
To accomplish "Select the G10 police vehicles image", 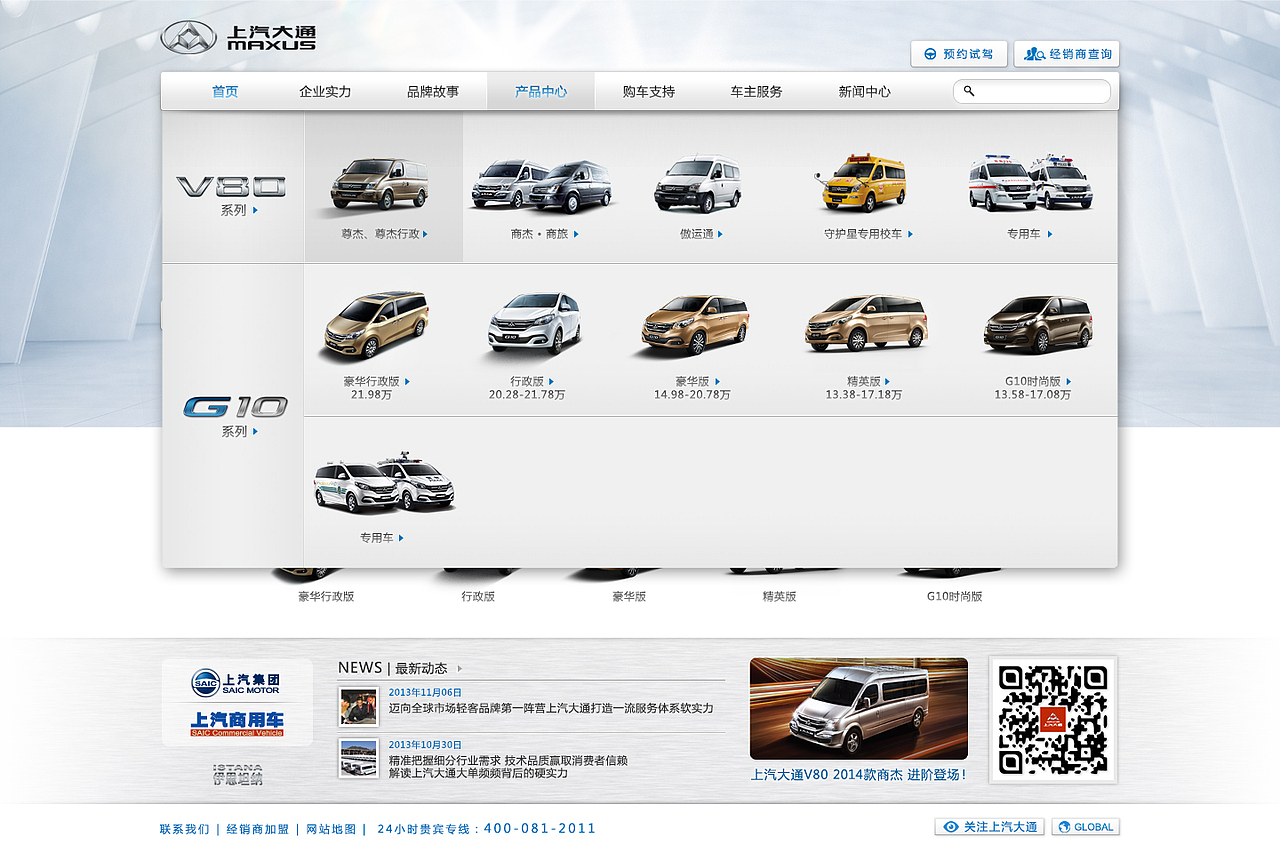I will 385,482.
